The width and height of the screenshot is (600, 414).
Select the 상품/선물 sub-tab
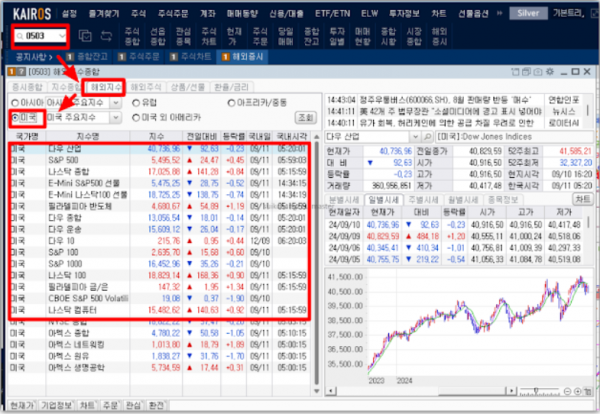(x=188, y=87)
